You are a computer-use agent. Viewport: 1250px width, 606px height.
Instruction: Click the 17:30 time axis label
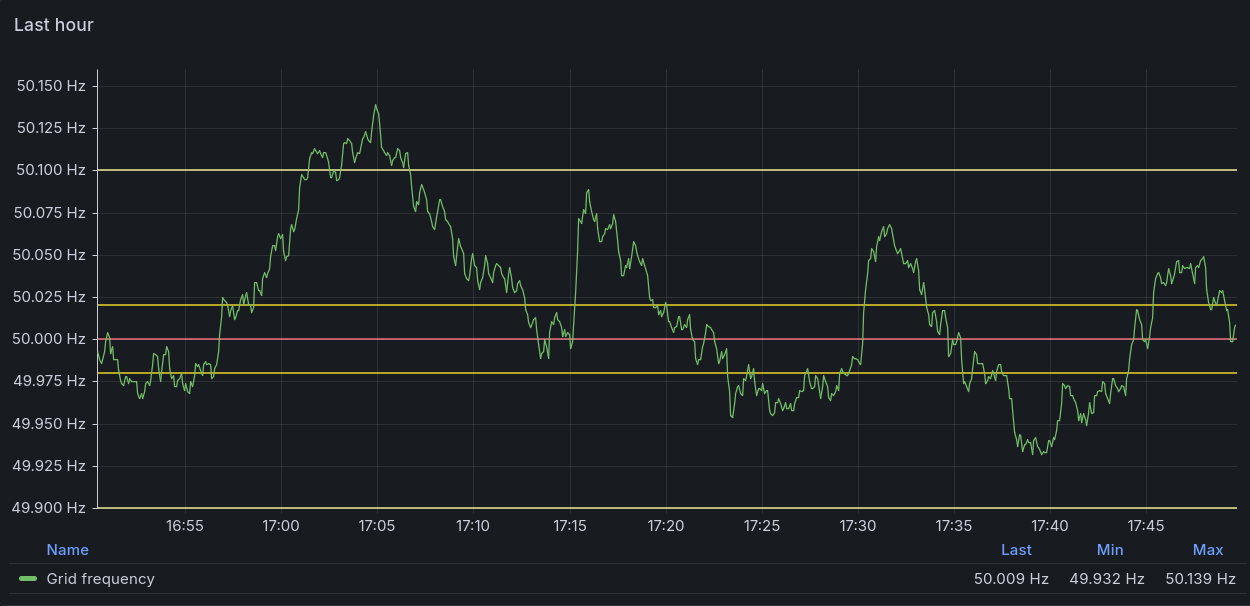click(857, 525)
